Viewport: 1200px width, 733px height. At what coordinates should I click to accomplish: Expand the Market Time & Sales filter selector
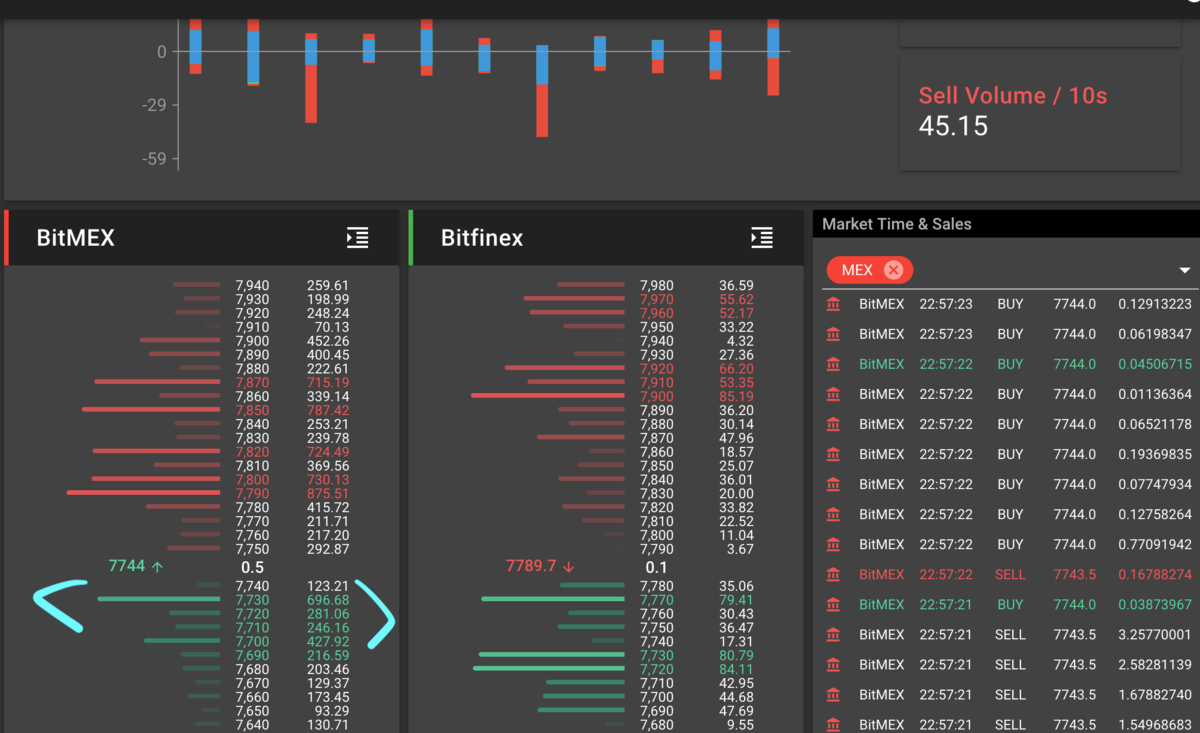tap(1183, 270)
